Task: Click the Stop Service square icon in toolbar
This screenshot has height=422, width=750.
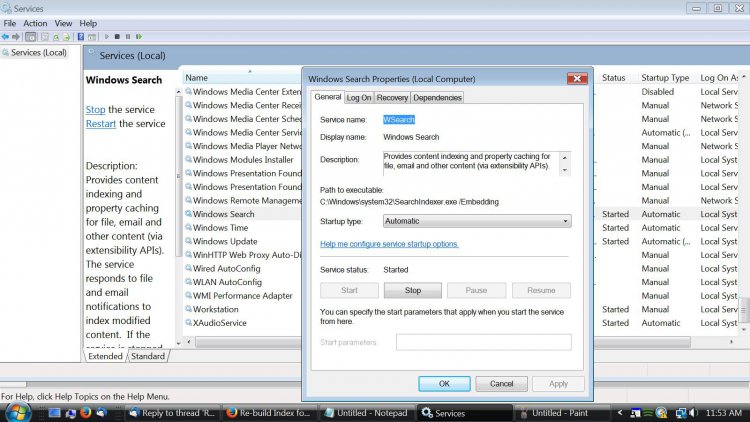Action: (x=117, y=37)
